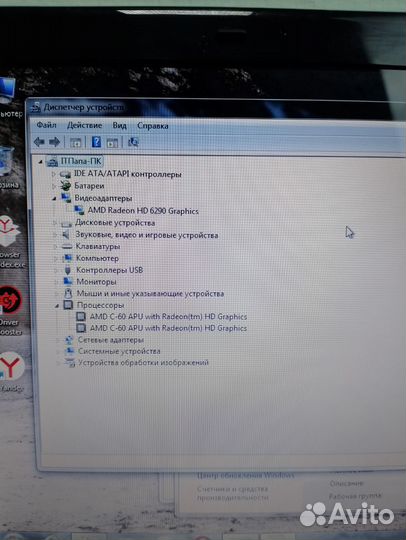
Task: Open the Справка menu
Action: coord(153,126)
